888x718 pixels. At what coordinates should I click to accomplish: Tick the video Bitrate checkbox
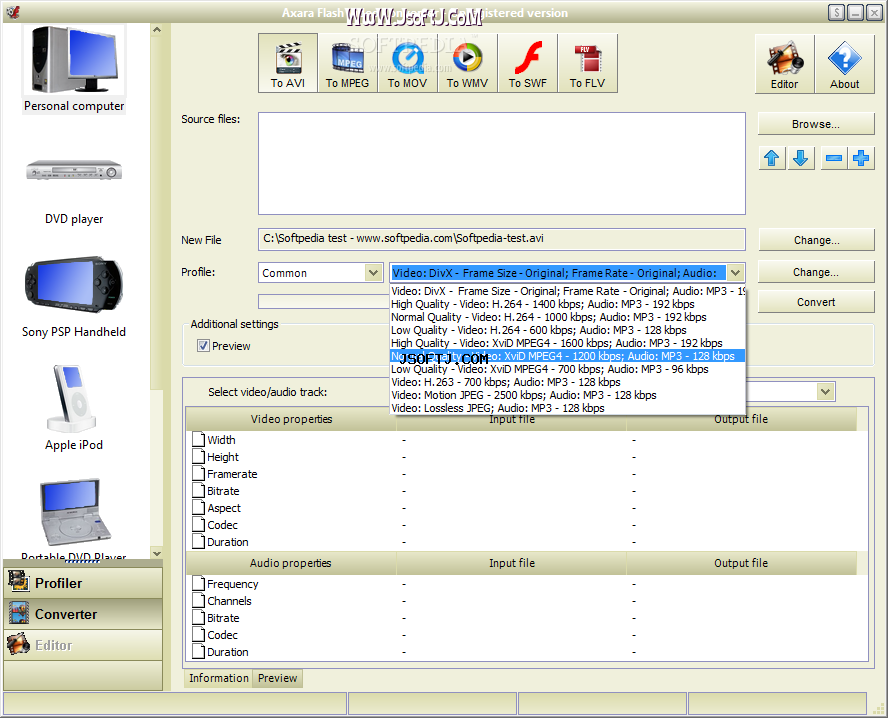(198, 490)
